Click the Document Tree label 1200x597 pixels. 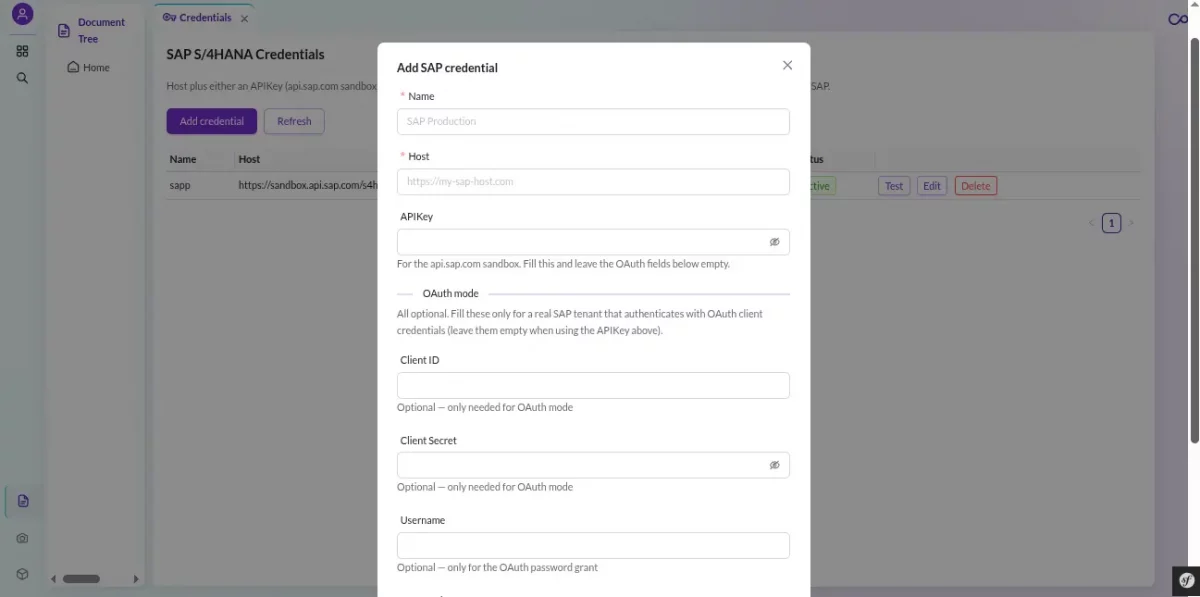point(101,30)
